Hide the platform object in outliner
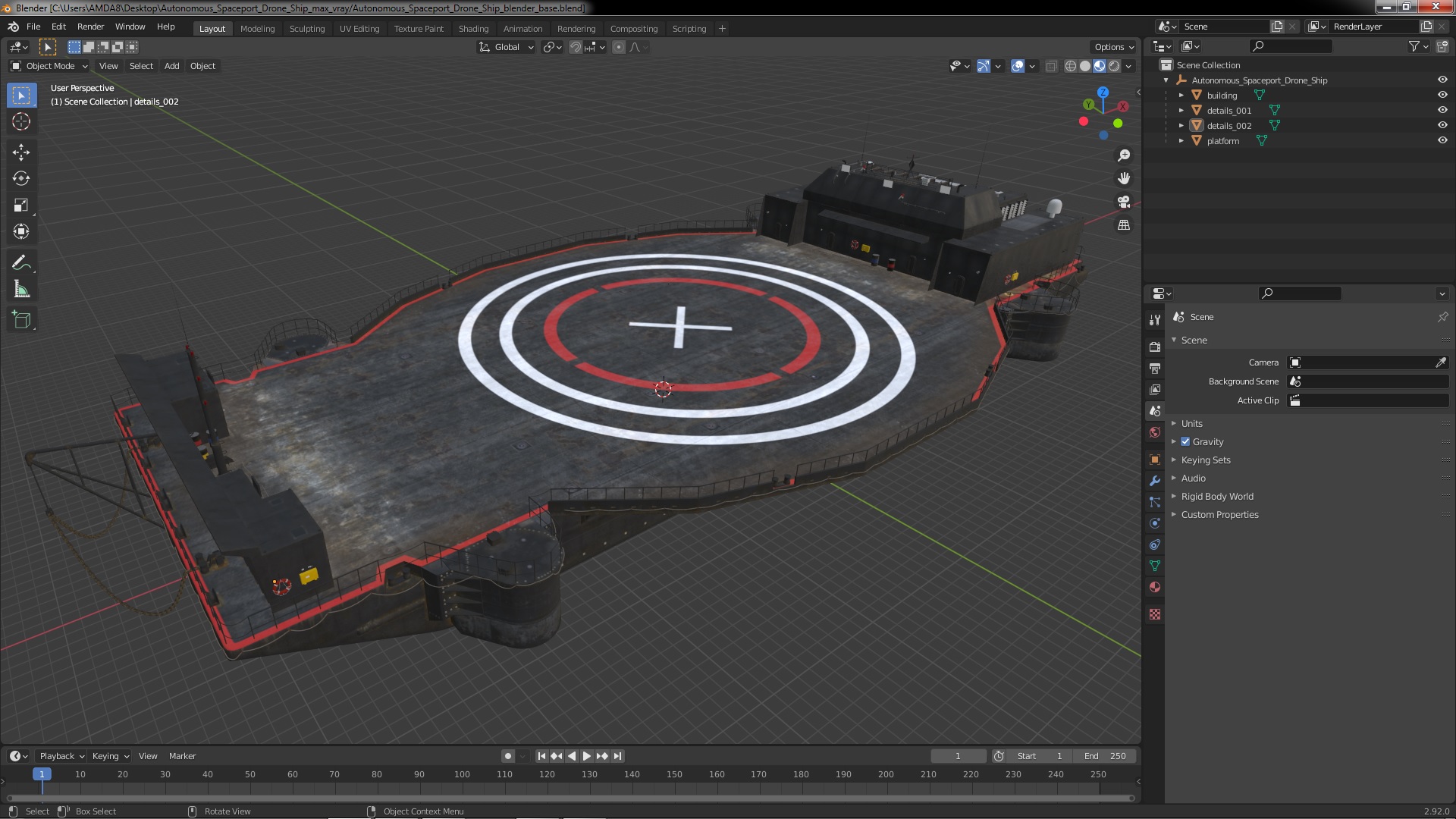The height and width of the screenshot is (819, 1456). point(1442,140)
